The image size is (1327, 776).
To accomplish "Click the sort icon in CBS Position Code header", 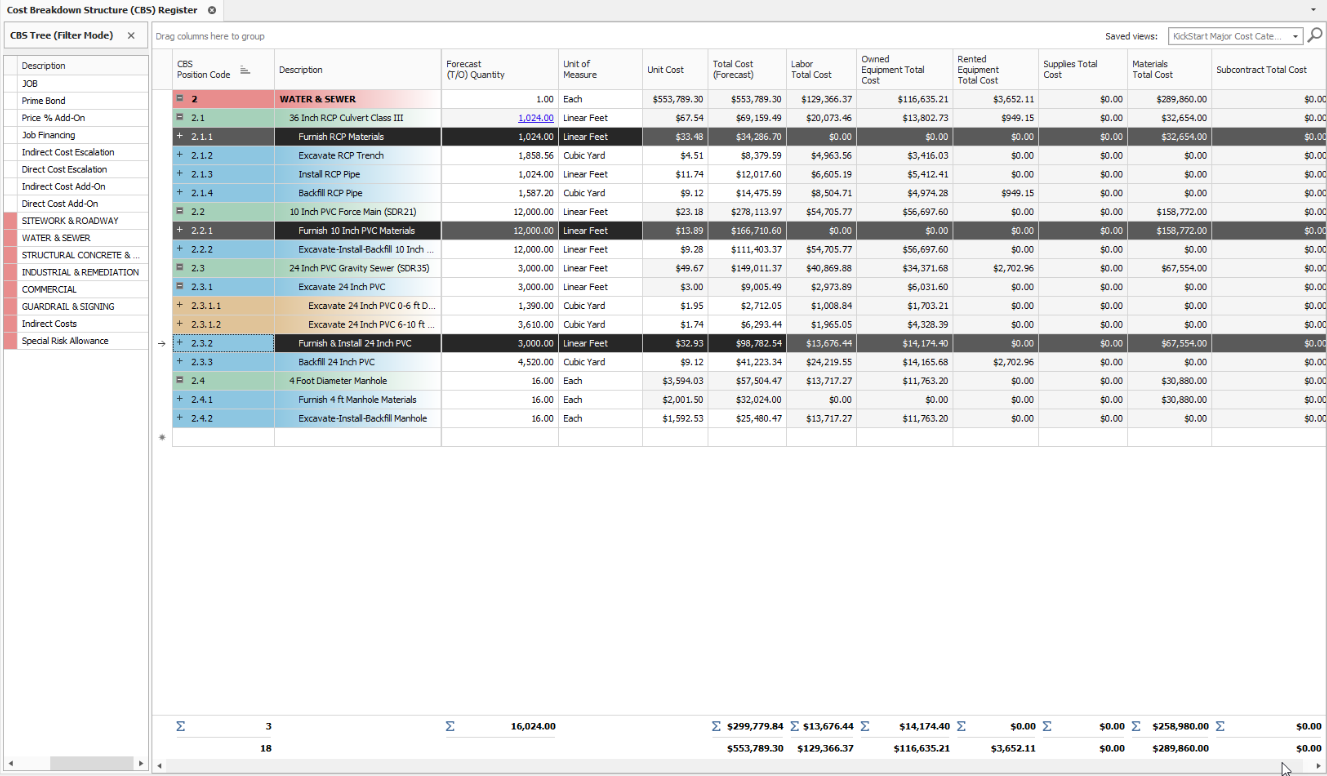I will click(245, 70).
